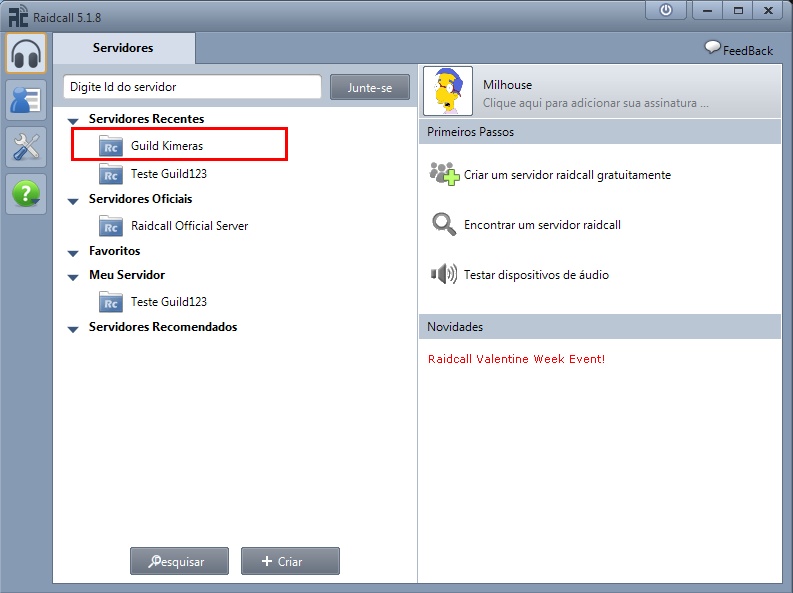Click the Servidores Recentes heading
793x593 pixels.
pyautogui.click(x=147, y=119)
